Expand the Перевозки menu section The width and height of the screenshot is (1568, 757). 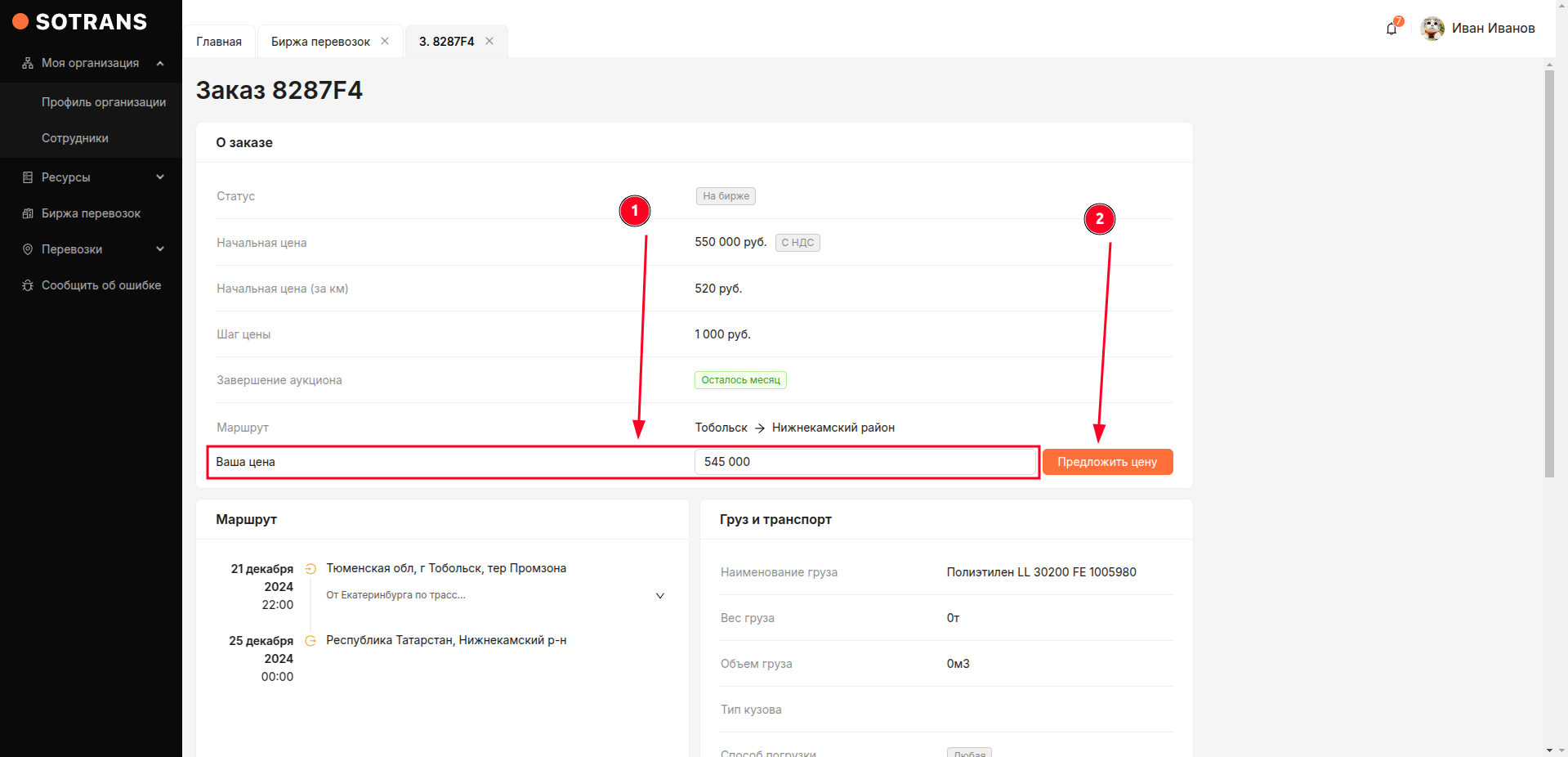click(x=160, y=249)
